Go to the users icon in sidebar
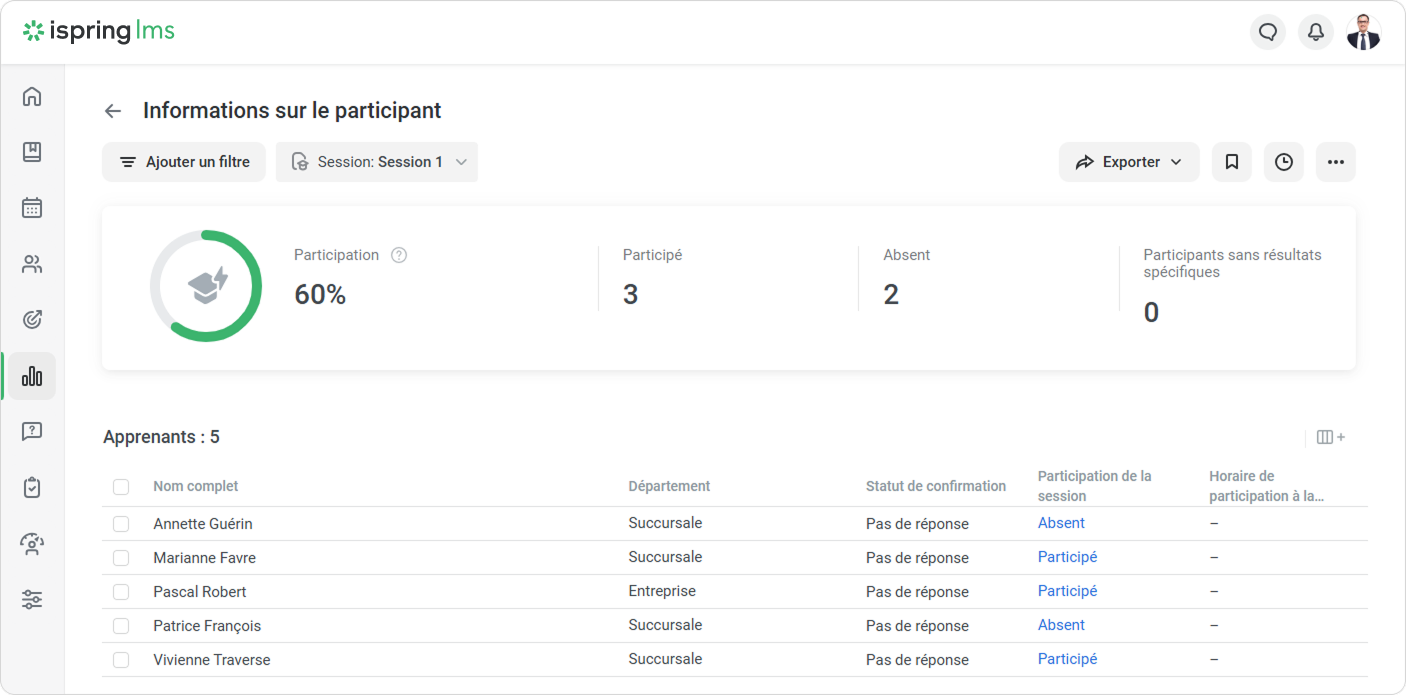 point(32,264)
